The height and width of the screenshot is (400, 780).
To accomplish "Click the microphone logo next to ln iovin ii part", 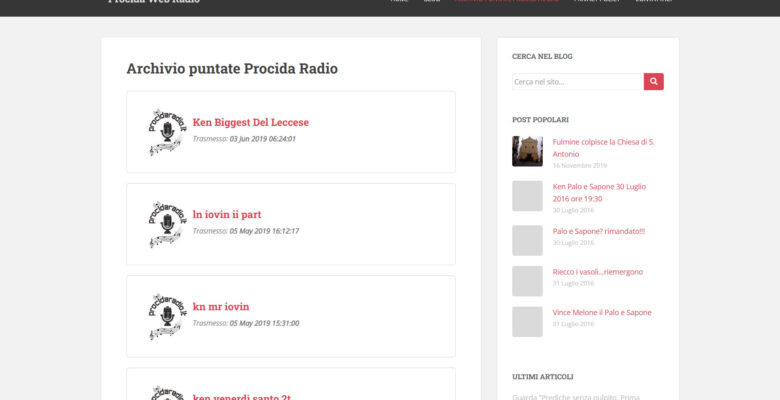I will point(165,224).
